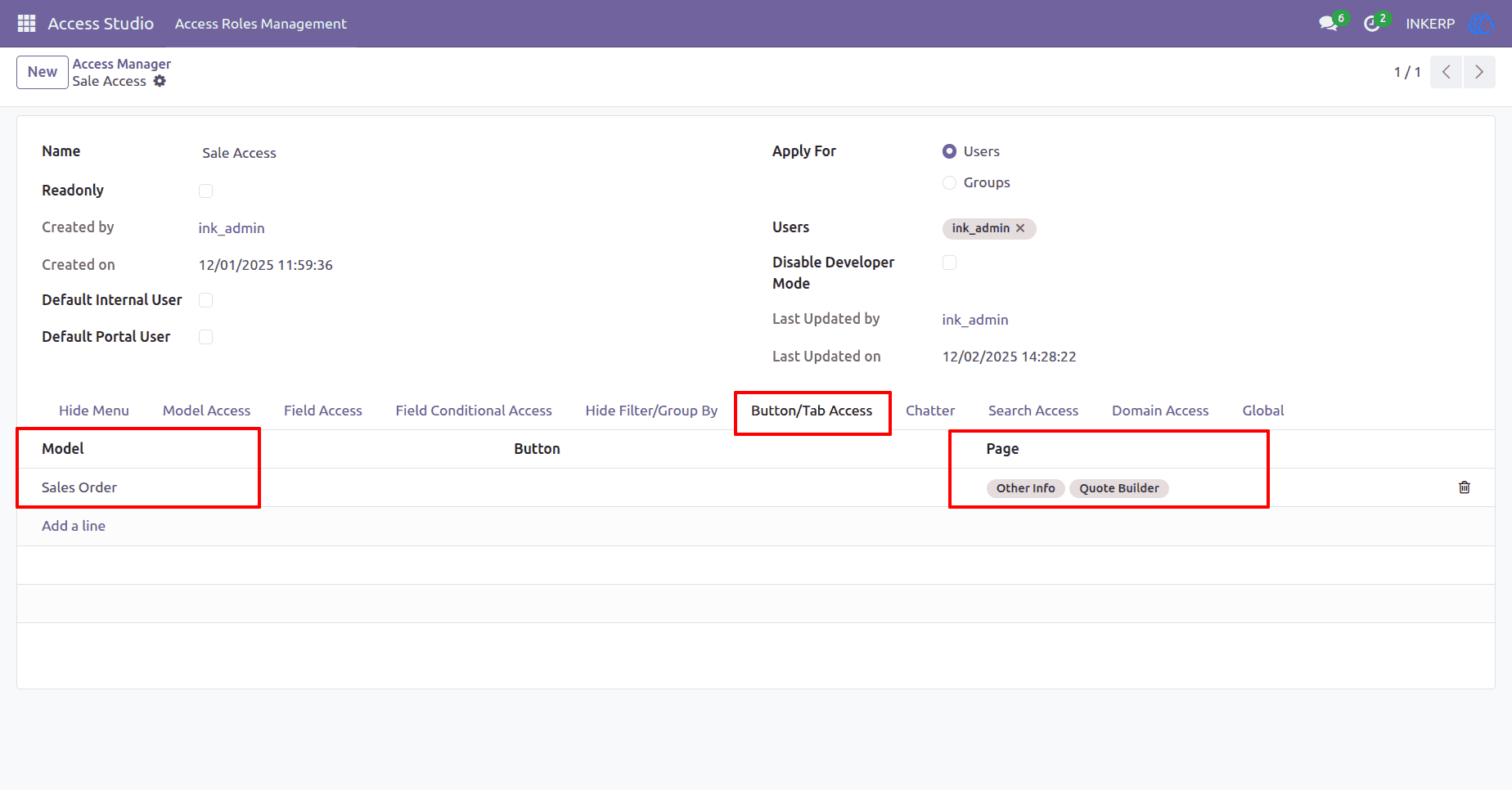1512x790 pixels.
Task: Open the activities clock icon
Action: (x=1372, y=24)
